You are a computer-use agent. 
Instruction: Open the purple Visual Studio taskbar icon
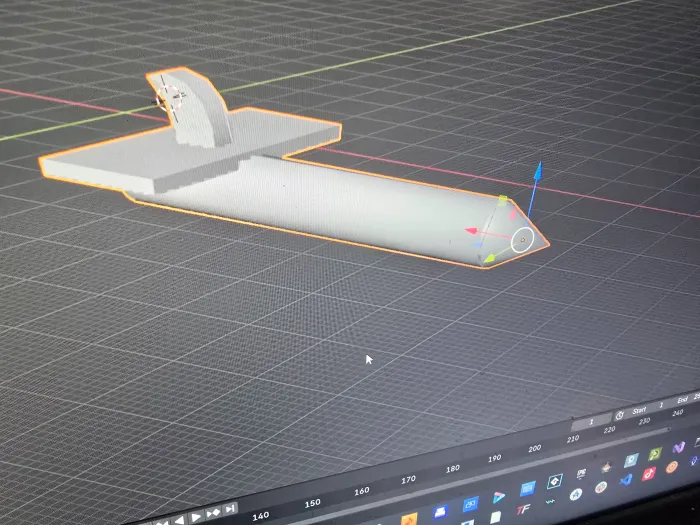point(679,447)
